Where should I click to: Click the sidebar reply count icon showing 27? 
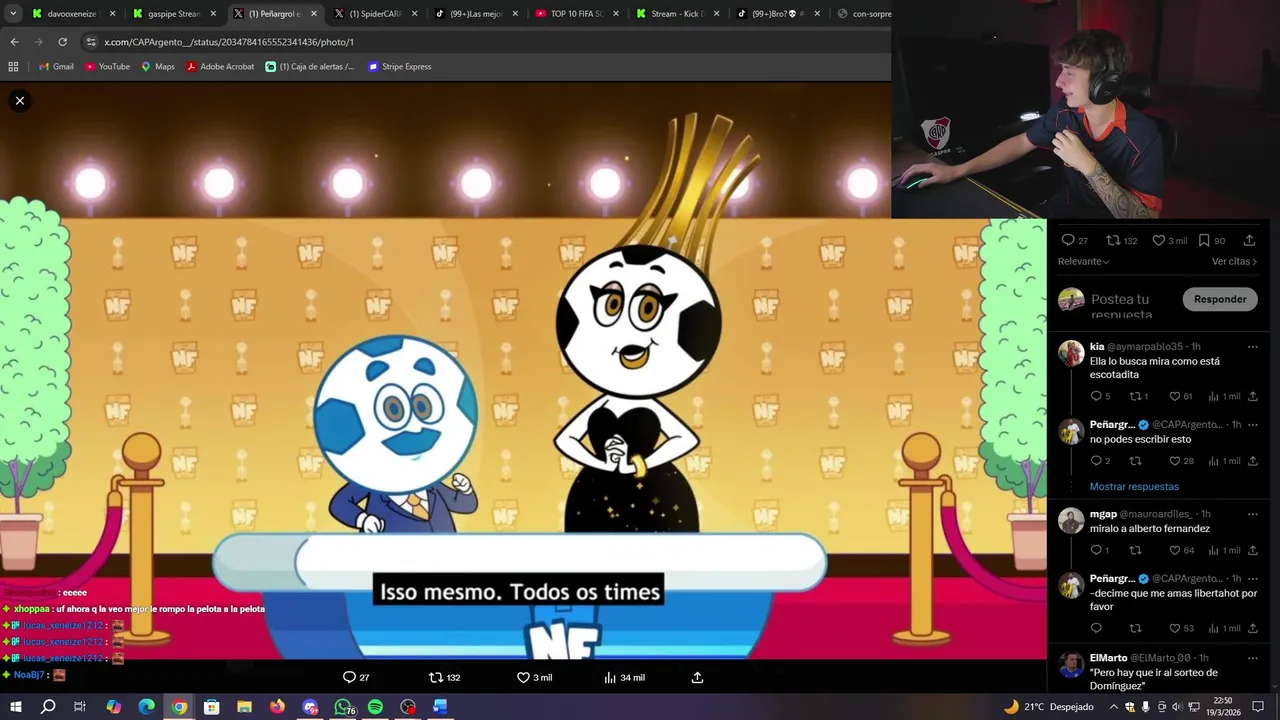pyautogui.click(x=1068, y=240)
